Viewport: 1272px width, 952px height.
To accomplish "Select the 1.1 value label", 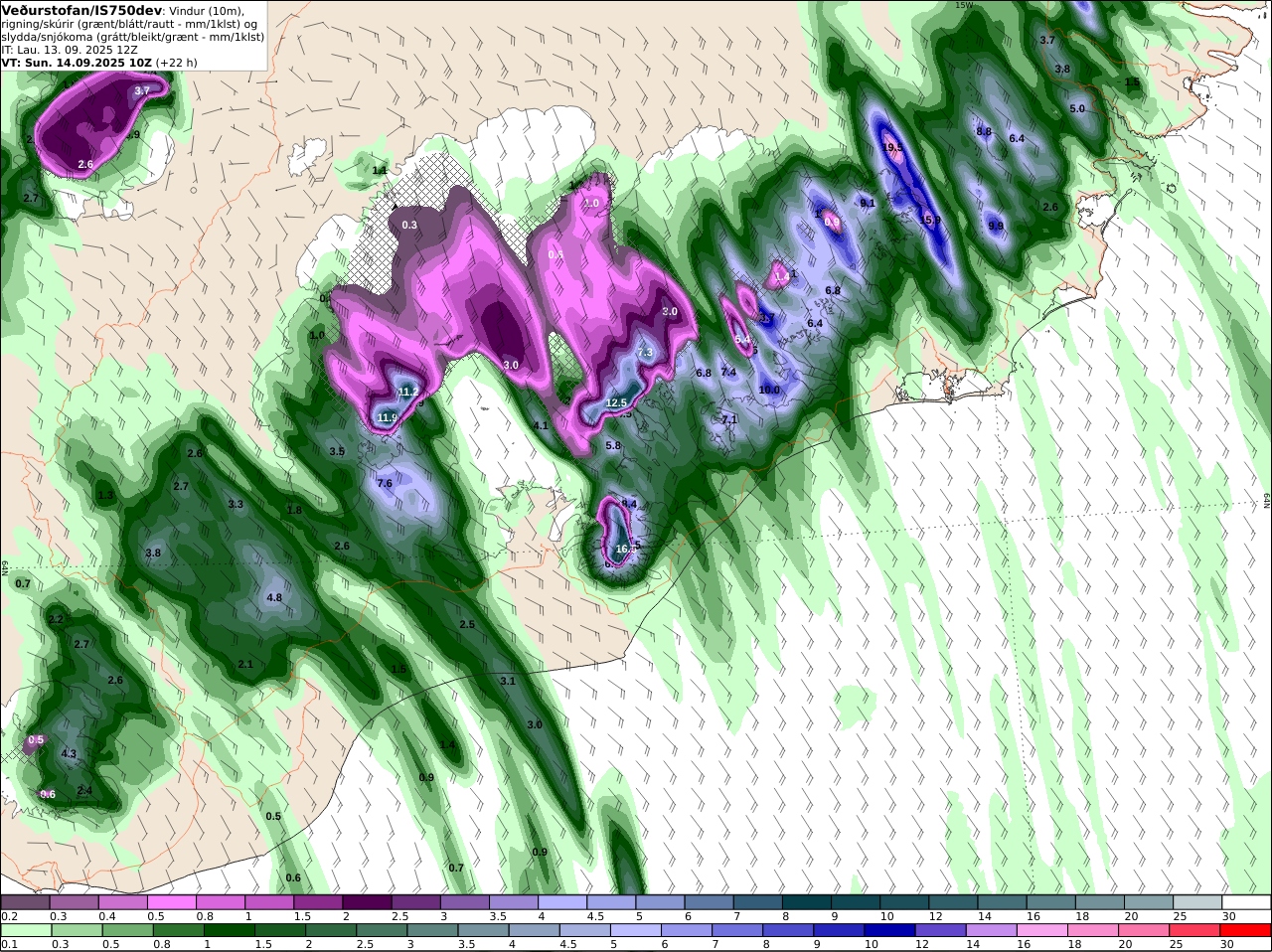I will [x=380, y=171].
